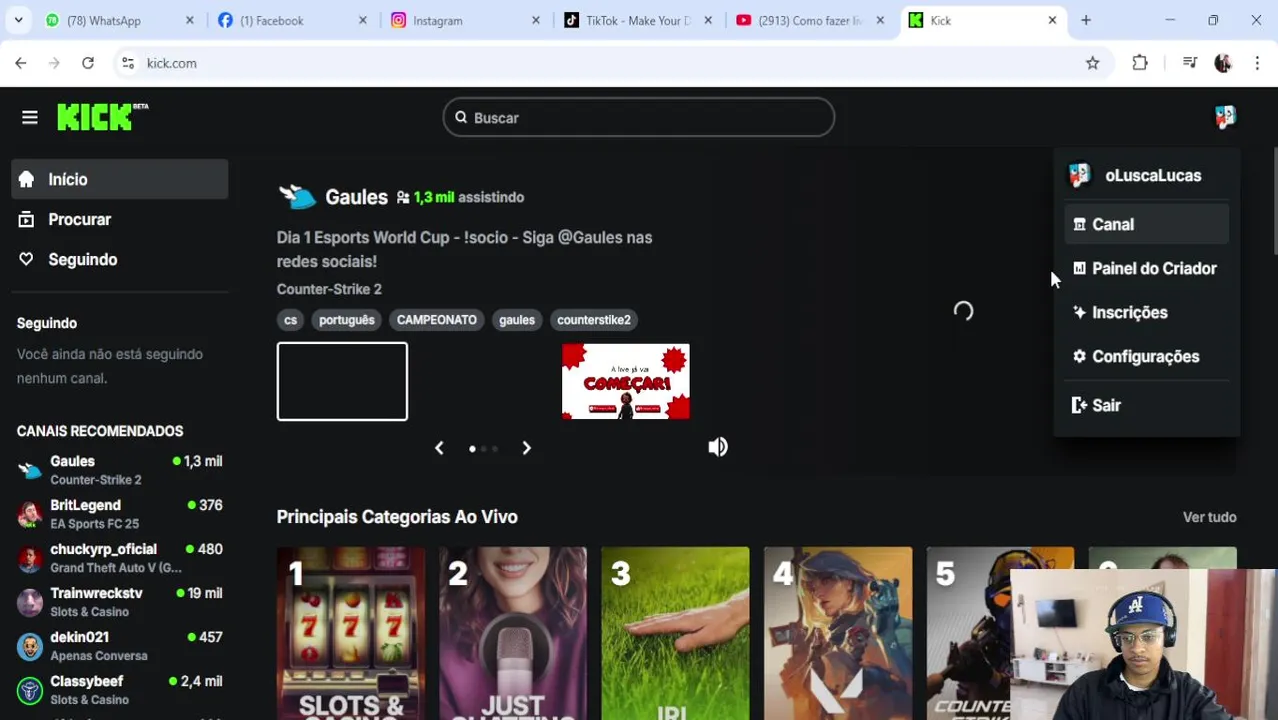The image size is (1278, 720).
Task: Open Gaules channel name link
Action: click(x=356, y=197)
